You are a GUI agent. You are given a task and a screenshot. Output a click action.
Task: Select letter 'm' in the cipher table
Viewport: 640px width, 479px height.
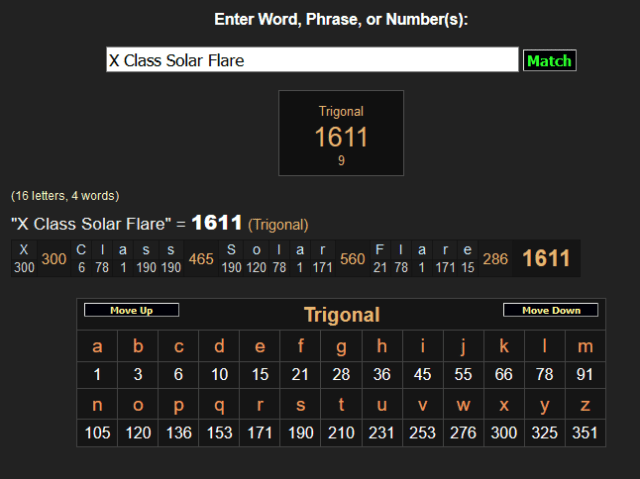point(585,348)
